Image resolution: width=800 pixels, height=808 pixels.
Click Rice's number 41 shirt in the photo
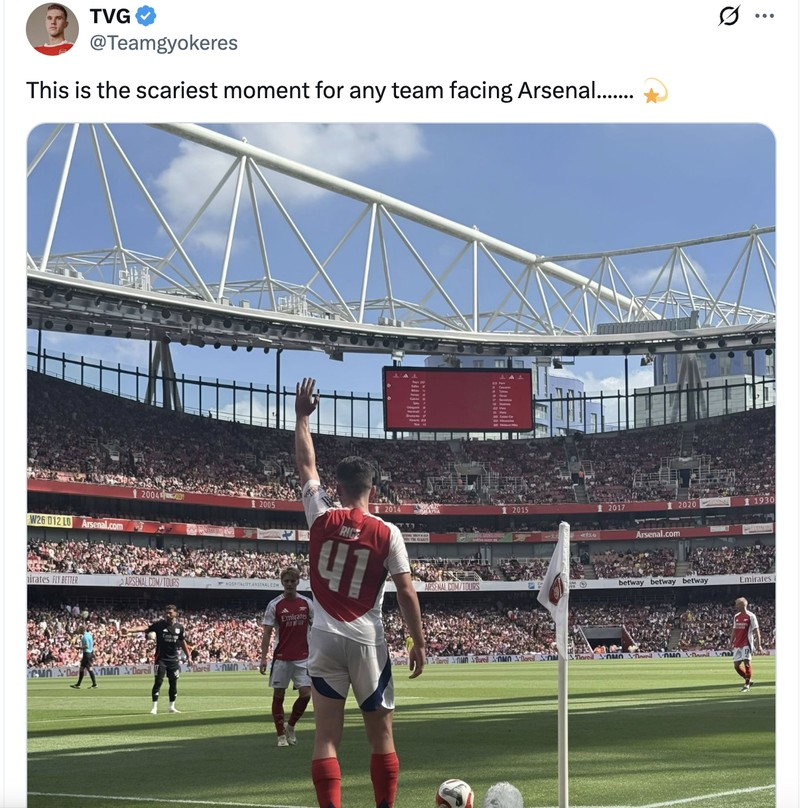346,570
